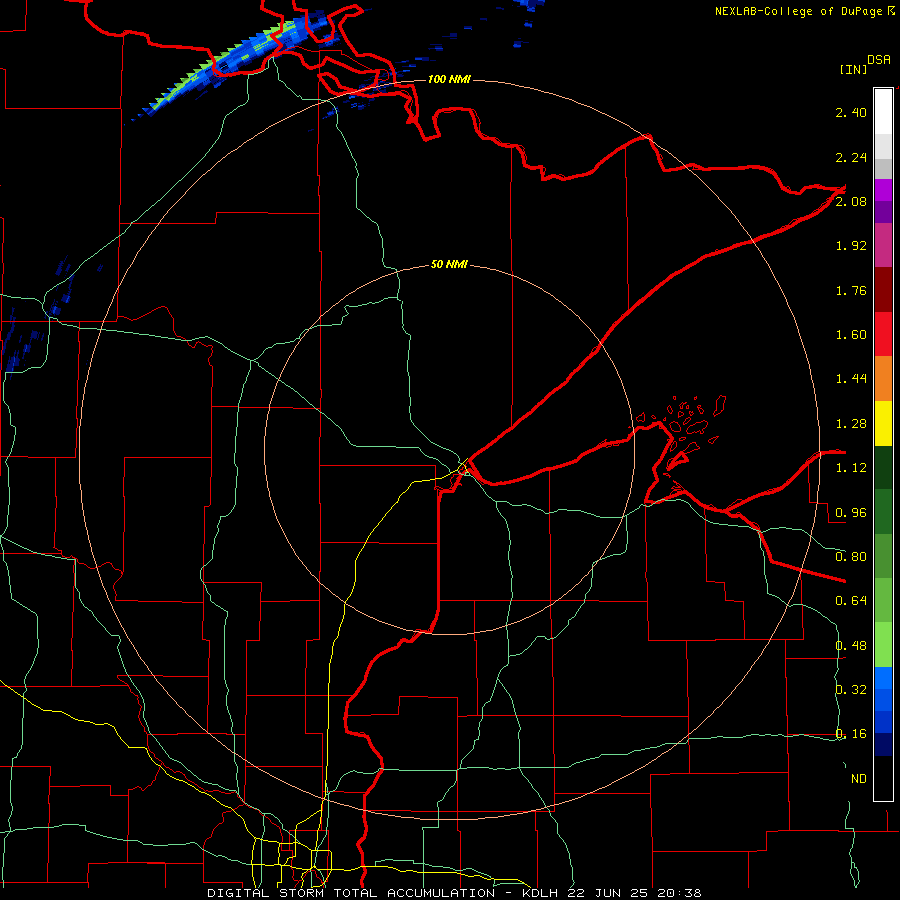Select the dark red legend swatch
The height and width of the screenshot is (900, 900).
coord(883,289)
